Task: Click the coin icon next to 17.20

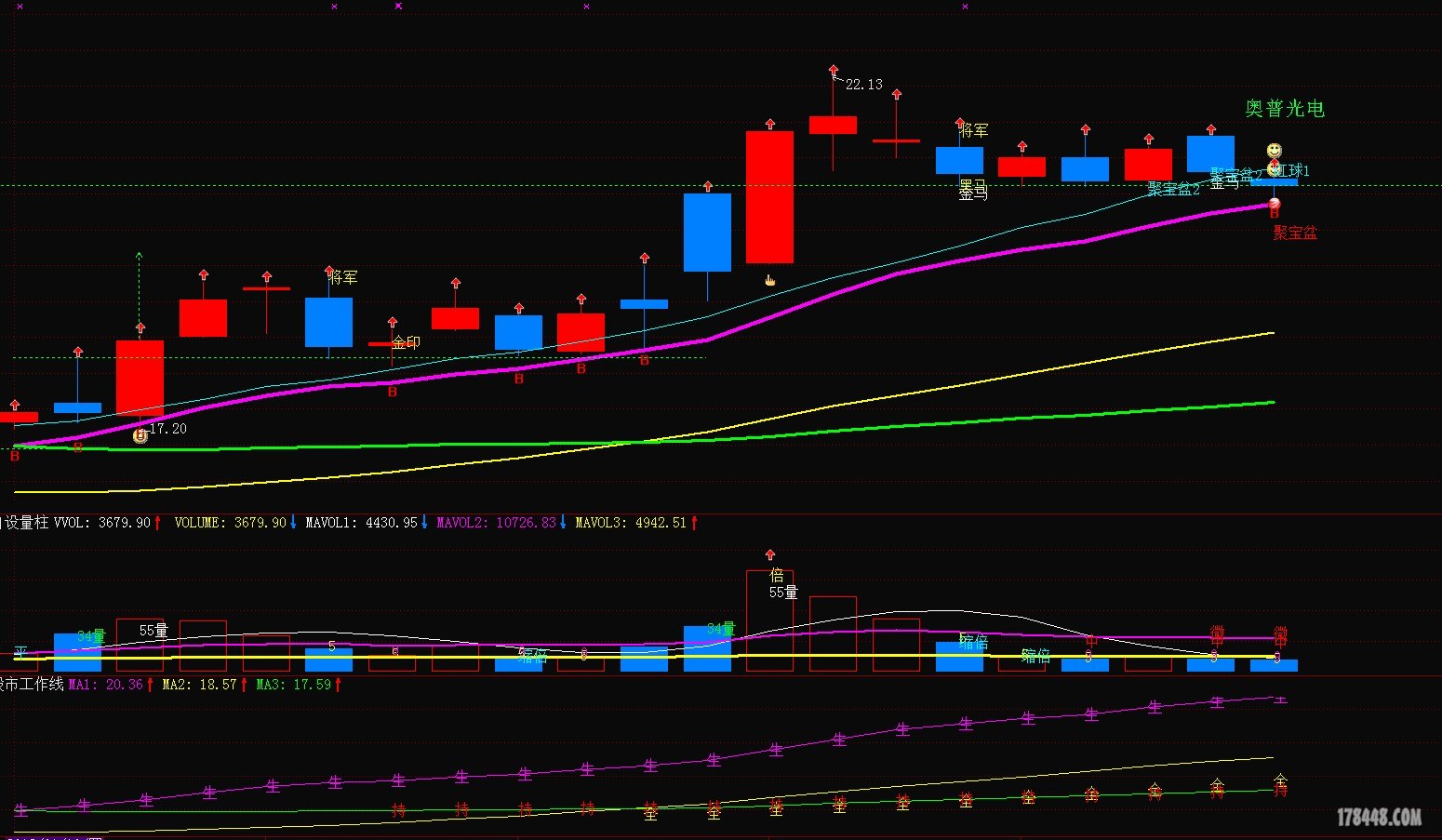Action: pos(140,434)
